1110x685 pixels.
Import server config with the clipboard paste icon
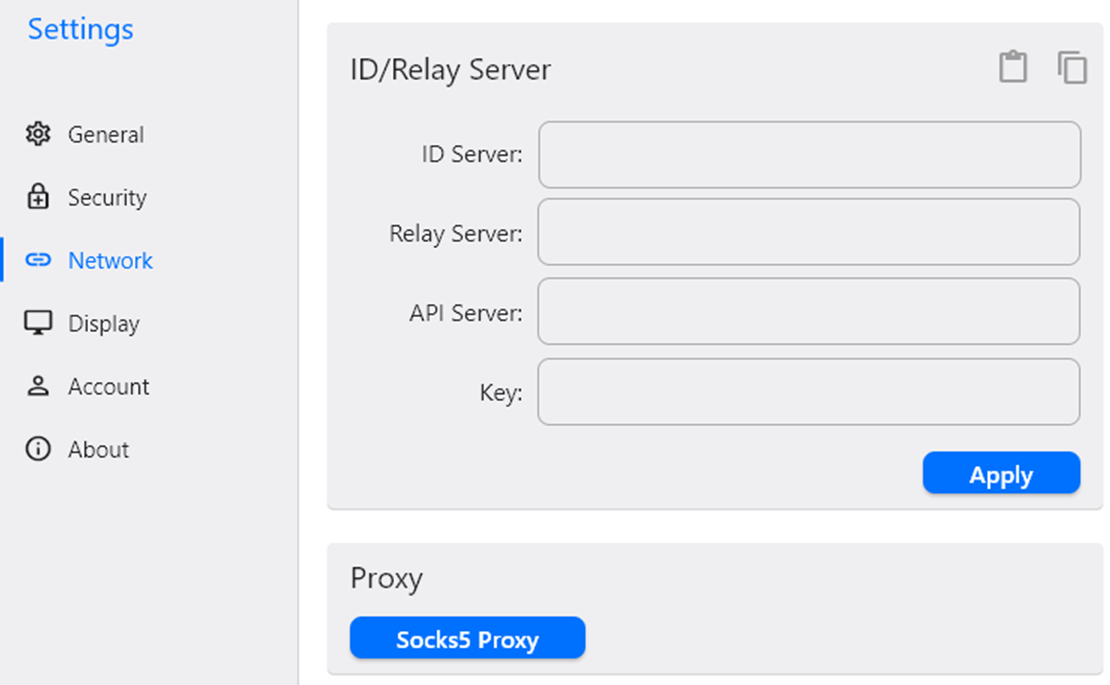pos(1013,67)
